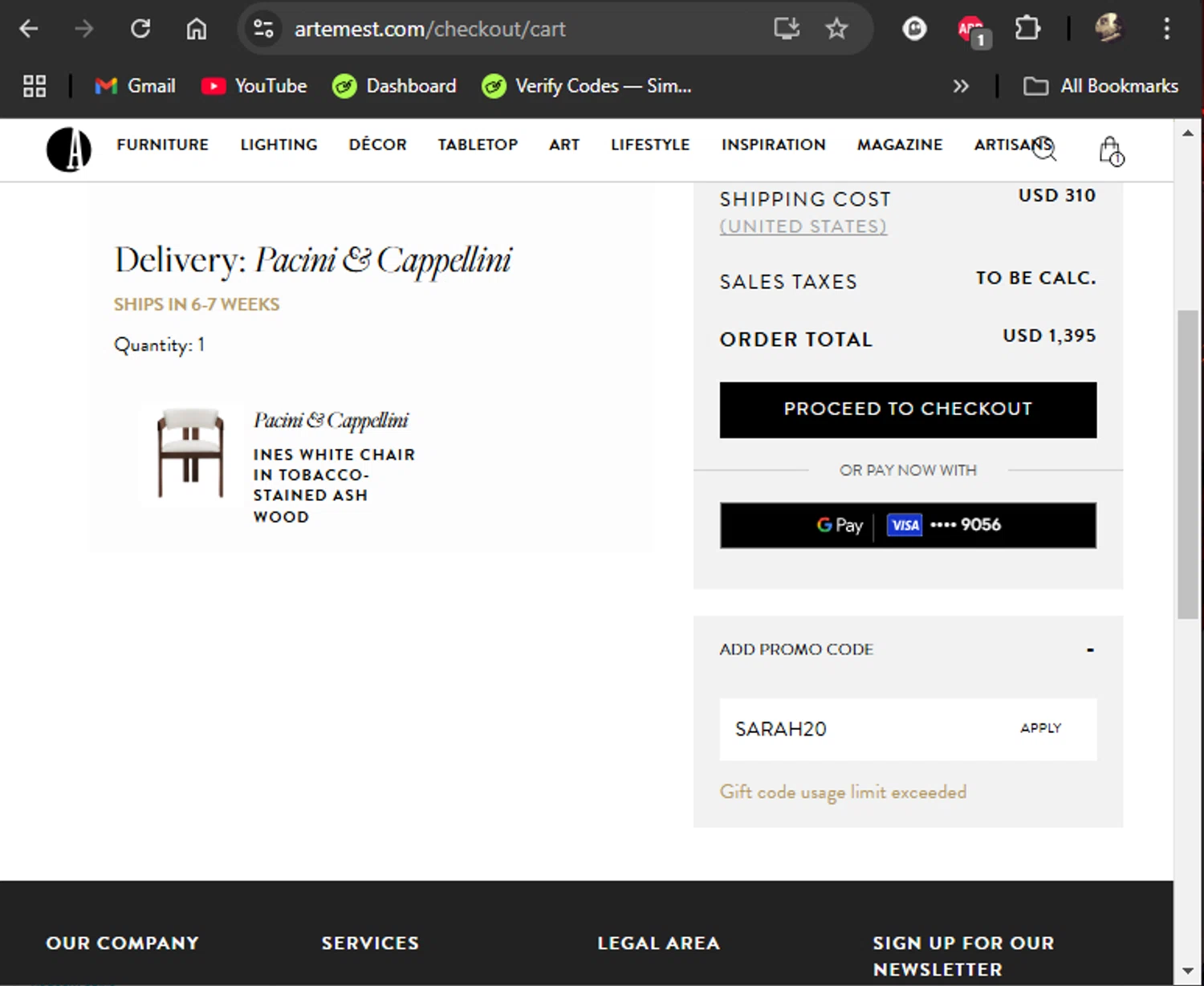Expand hidden bookmarks chevron
The height and width of the screenshot is (986, 1204).
coord(961,86)
